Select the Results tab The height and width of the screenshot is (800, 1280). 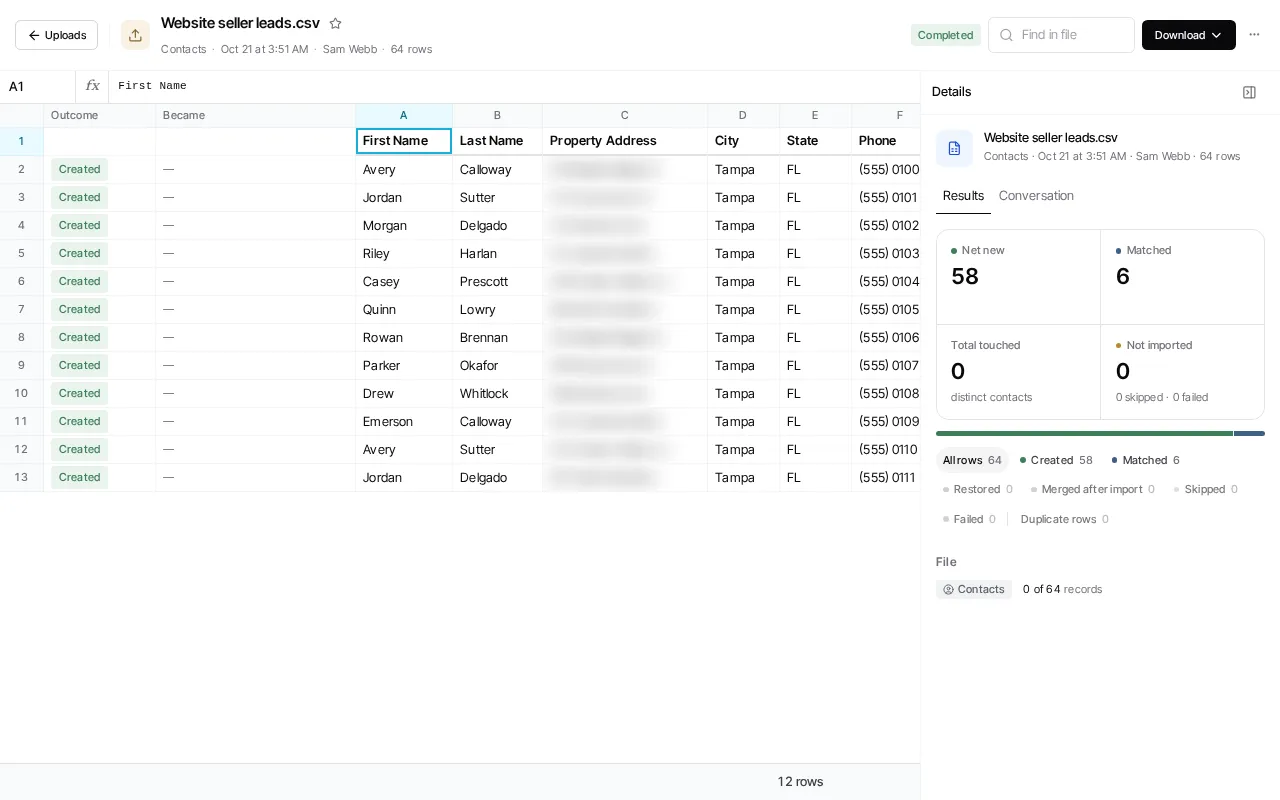(x=963, y=196)
